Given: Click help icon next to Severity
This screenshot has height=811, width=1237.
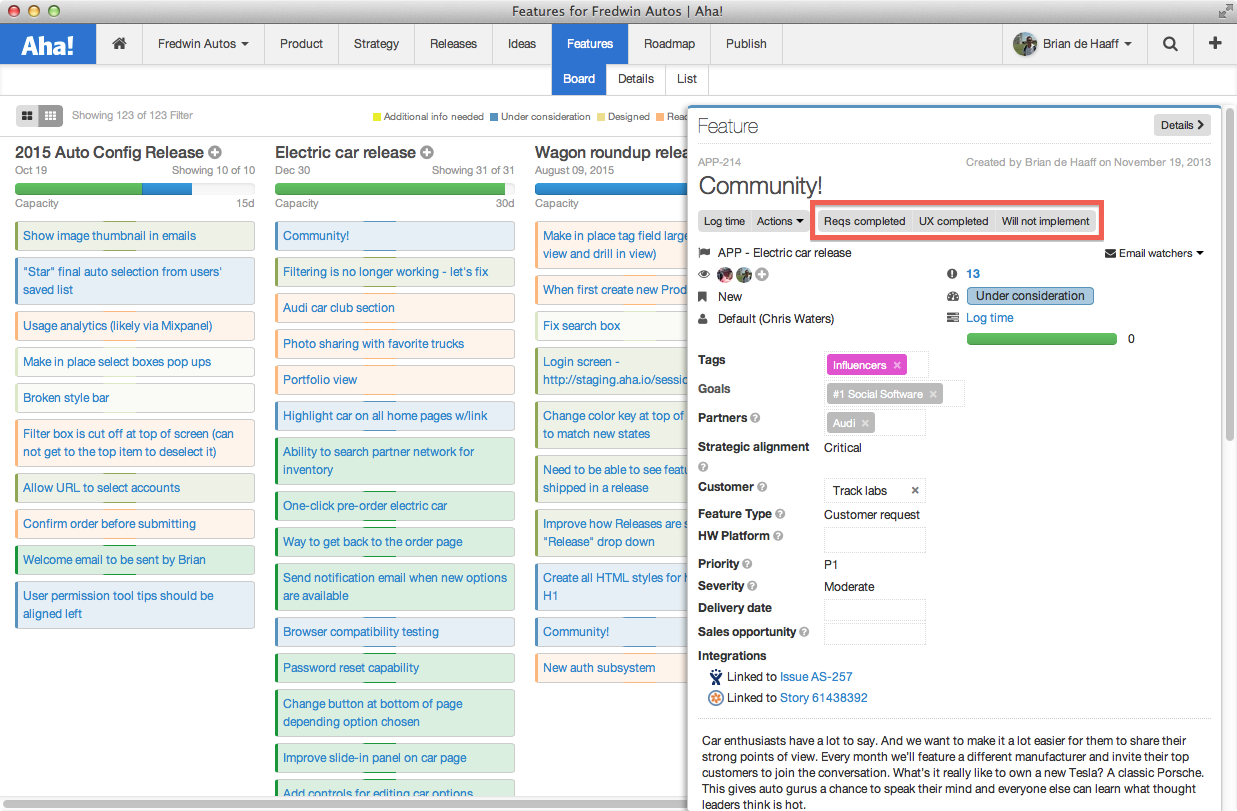Looking at the screenshot, I should pyautogui.click(x=752, y=586).
